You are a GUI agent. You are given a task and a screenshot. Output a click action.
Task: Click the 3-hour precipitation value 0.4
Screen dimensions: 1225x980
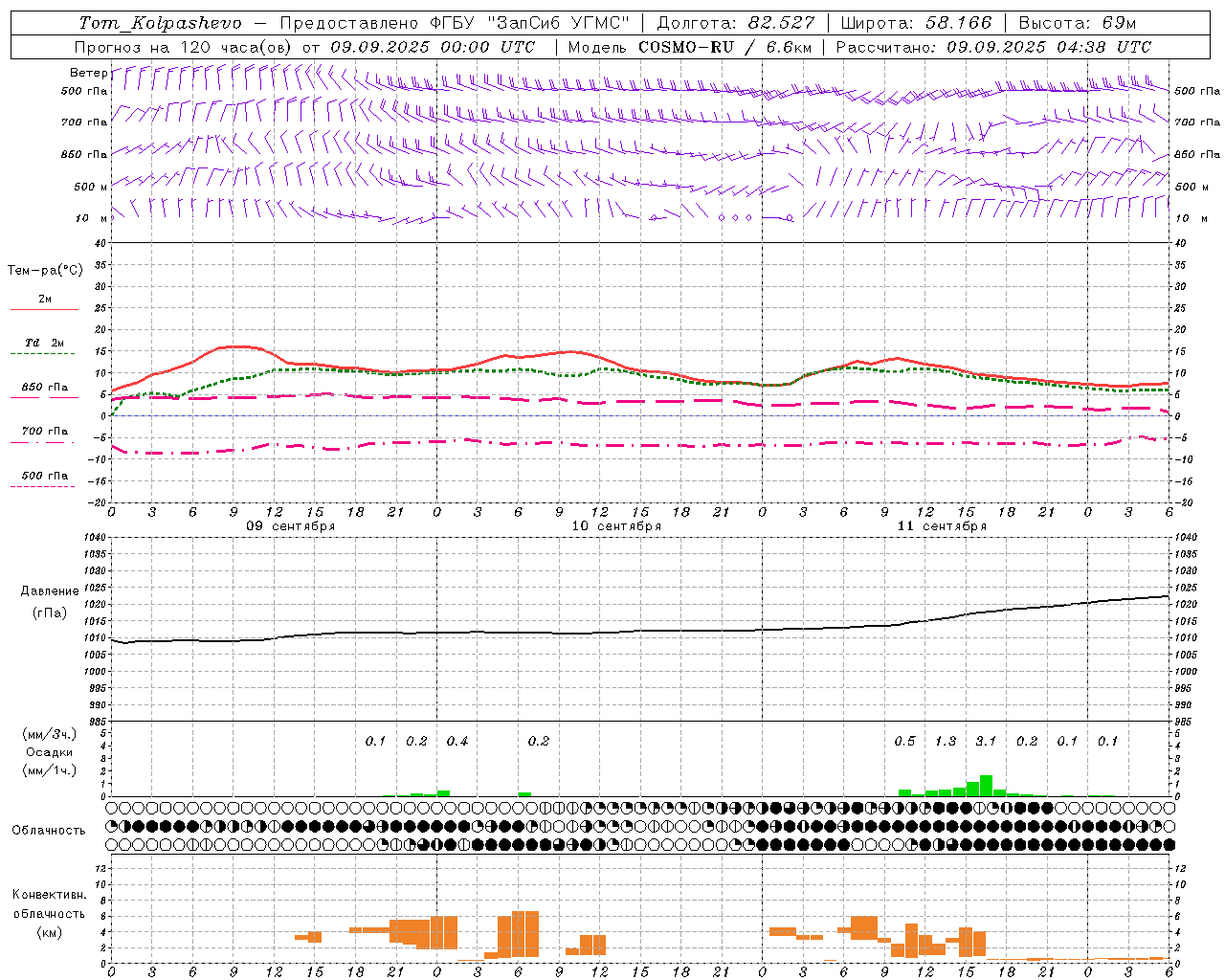pos(457,742)
